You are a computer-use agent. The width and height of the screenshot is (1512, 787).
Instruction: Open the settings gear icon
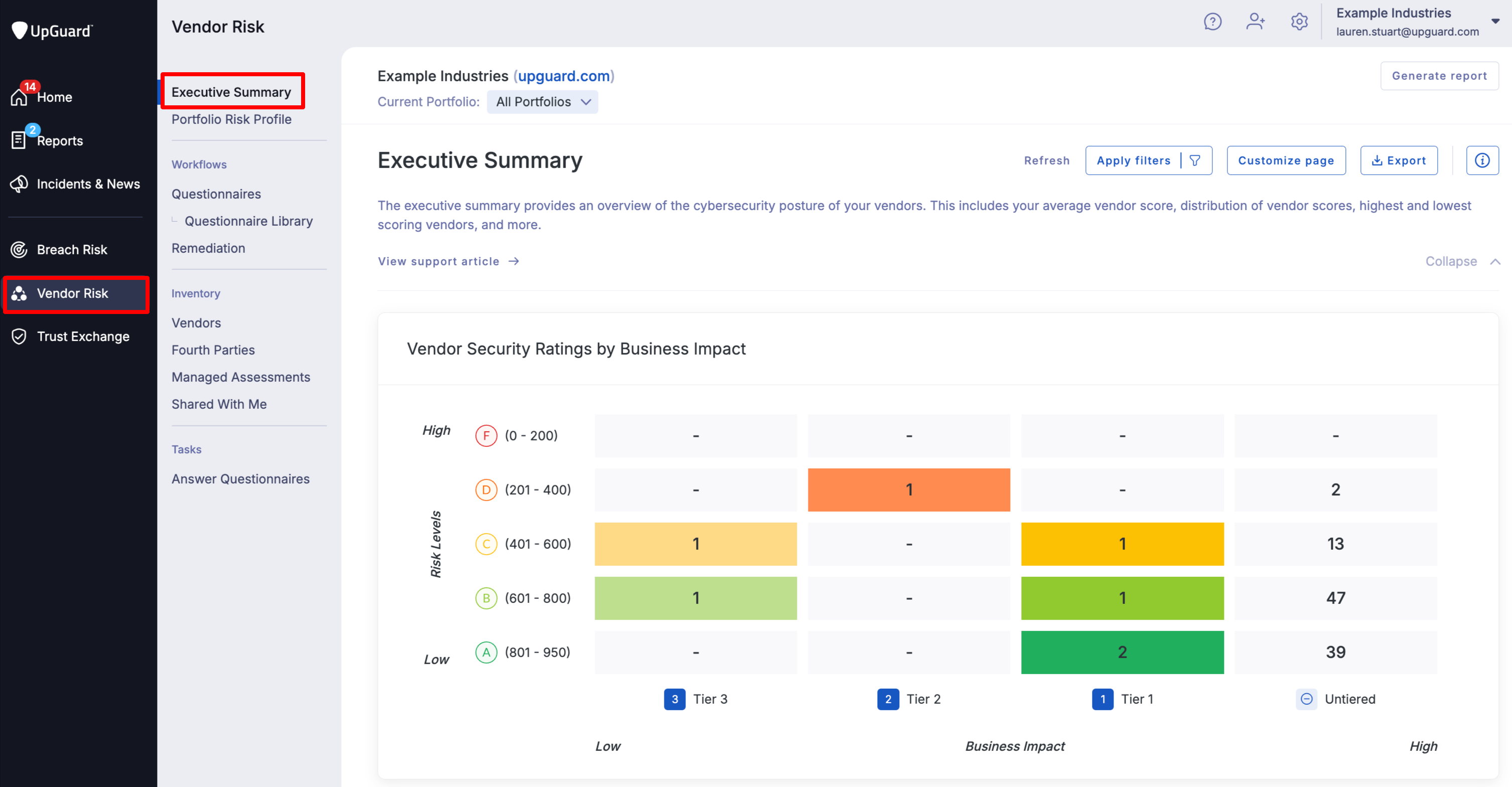click(1299, 21)
